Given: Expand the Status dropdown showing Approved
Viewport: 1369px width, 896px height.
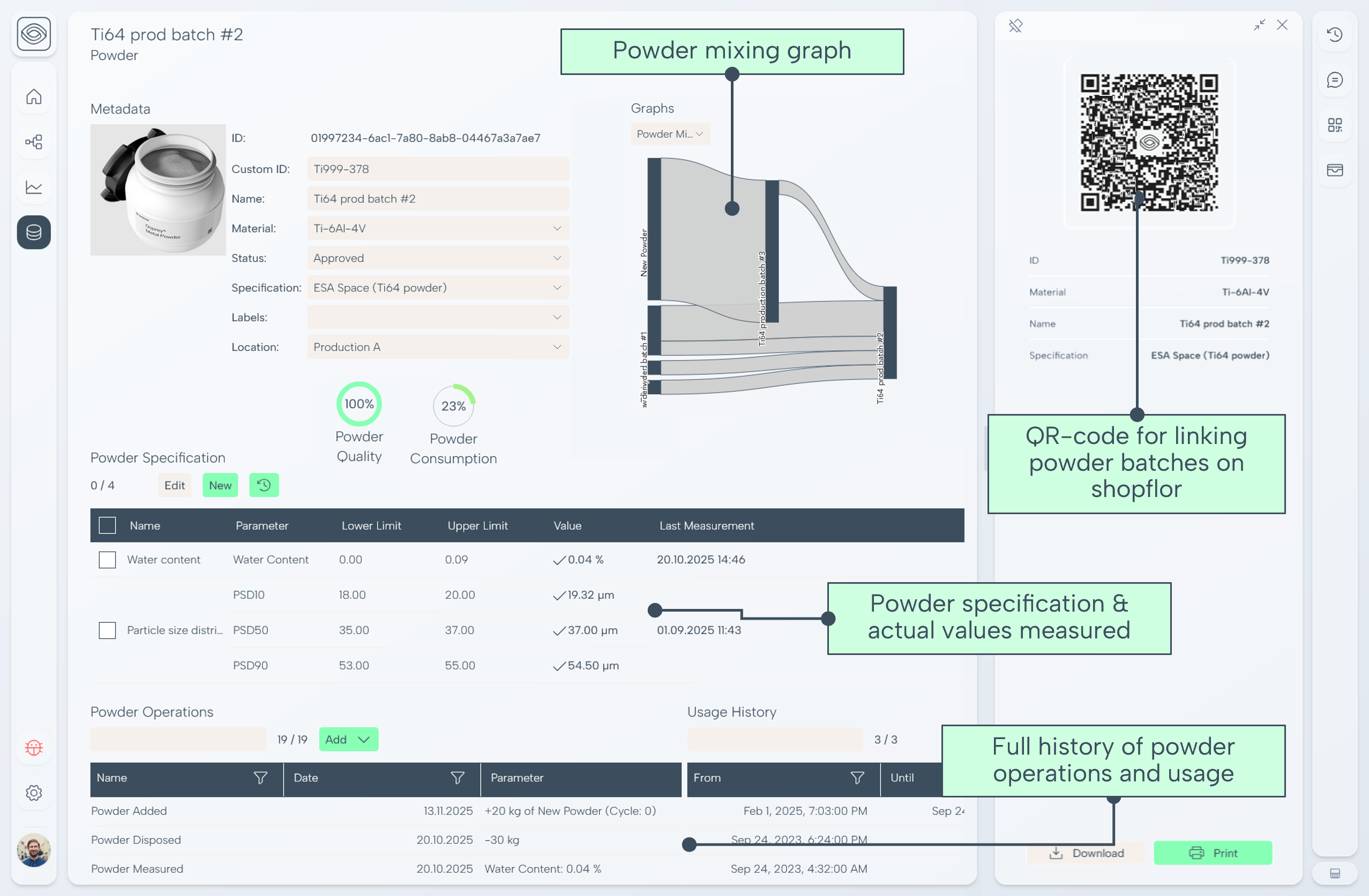Looking at the screenshot, I should 438,258.
